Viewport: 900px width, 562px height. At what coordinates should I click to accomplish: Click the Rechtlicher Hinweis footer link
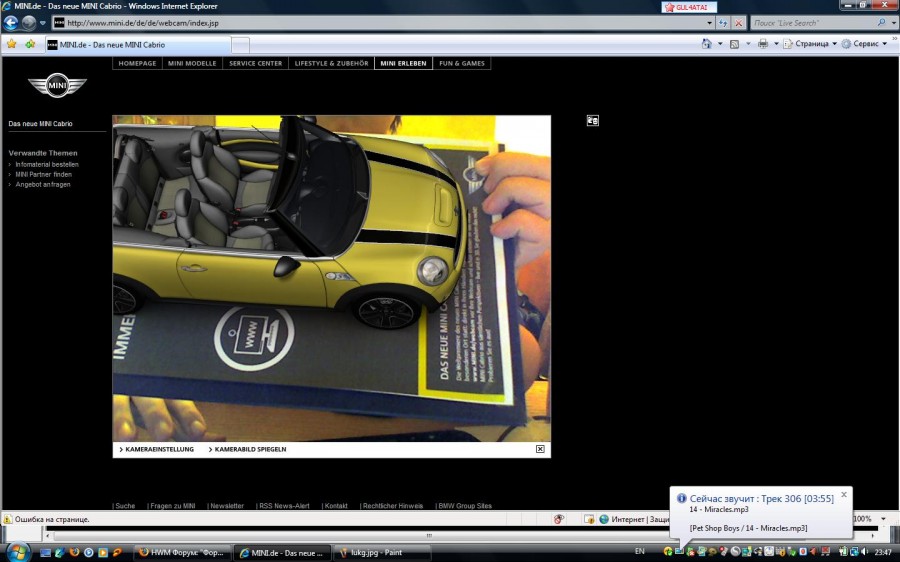393,506
